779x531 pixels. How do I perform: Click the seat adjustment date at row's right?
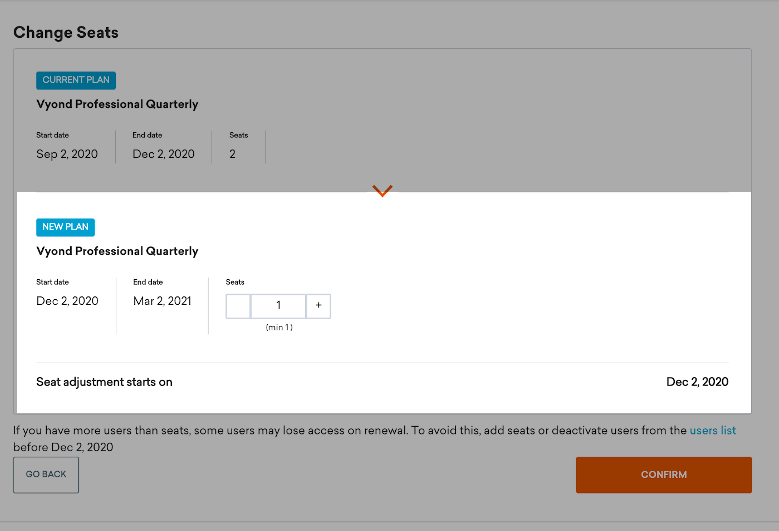pos(697,382)
